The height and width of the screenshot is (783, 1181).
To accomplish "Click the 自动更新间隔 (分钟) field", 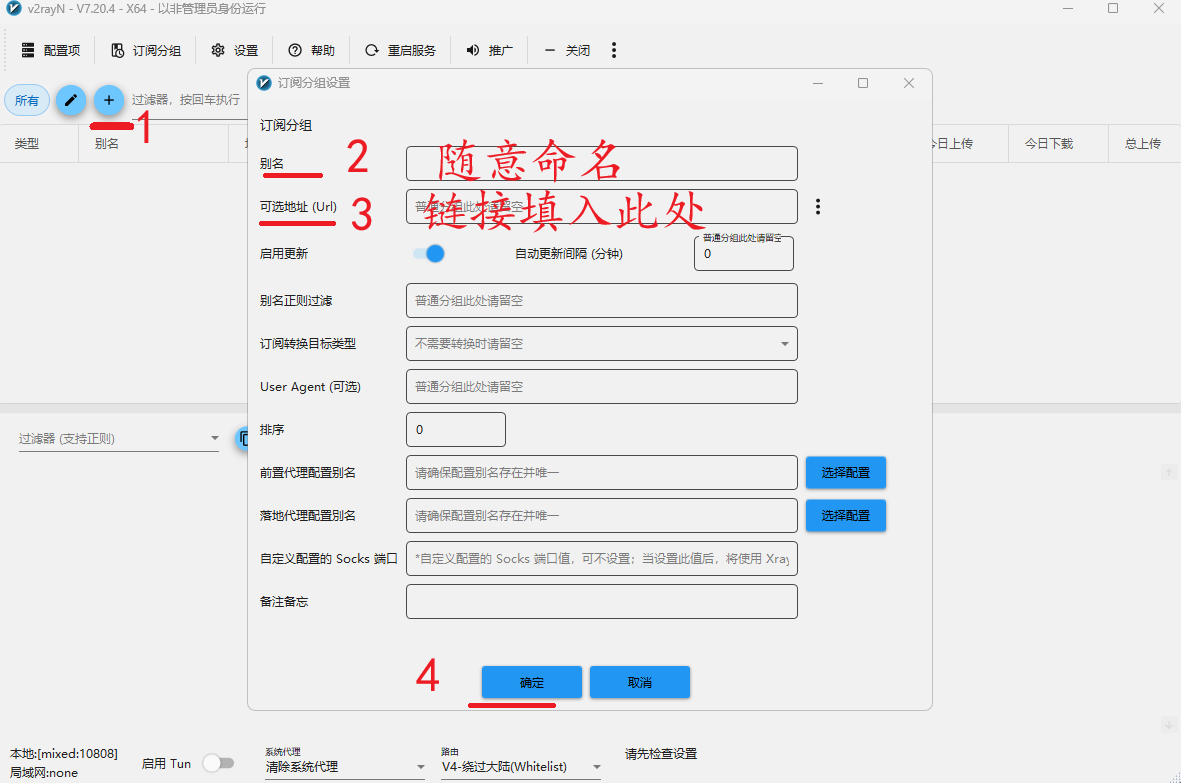I will (743, 254).
